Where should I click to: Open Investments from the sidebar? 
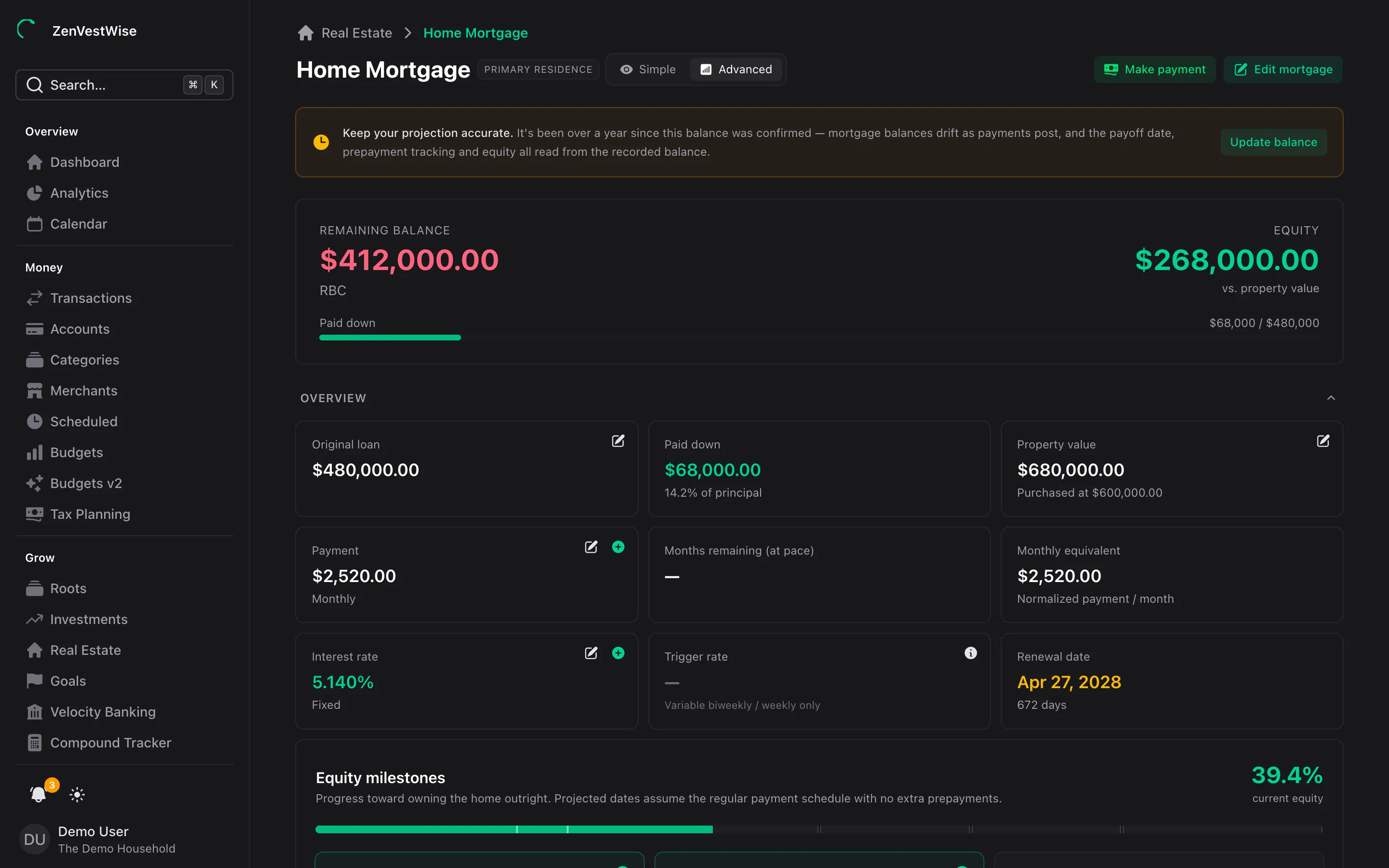click(x=124, y=620)
